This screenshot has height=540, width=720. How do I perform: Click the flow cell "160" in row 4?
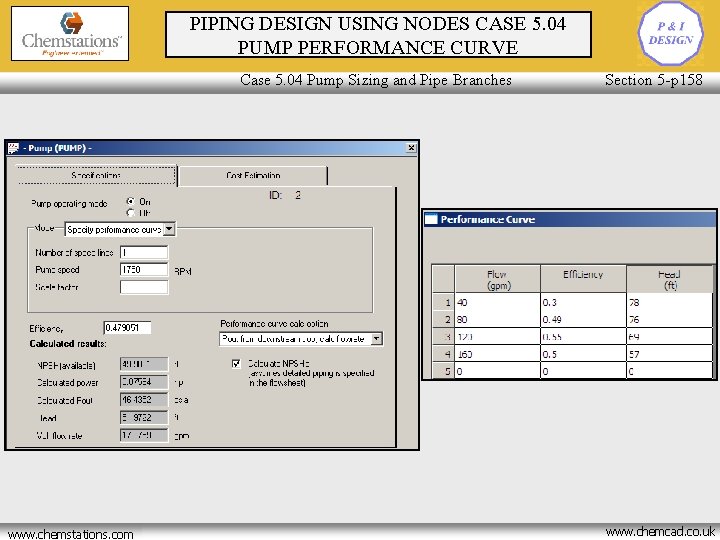pos(497,354)
